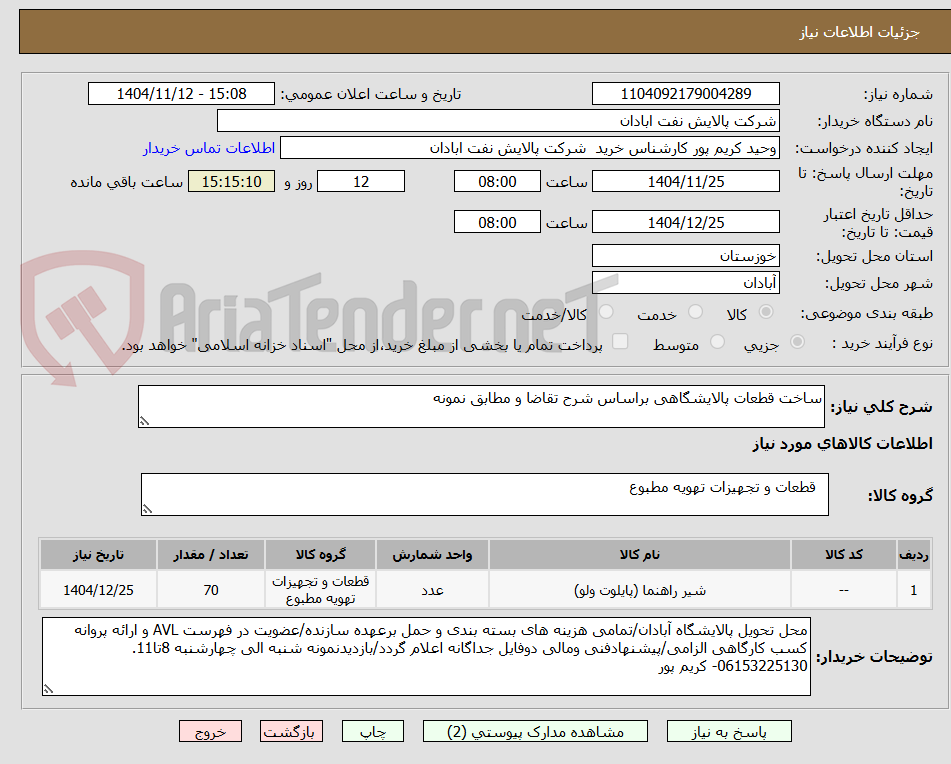Image resolution: width=951 pixels, height=764 pixels.
Task: Click resize handle of شرح کلی نیاز box
Action: [144, 421]
